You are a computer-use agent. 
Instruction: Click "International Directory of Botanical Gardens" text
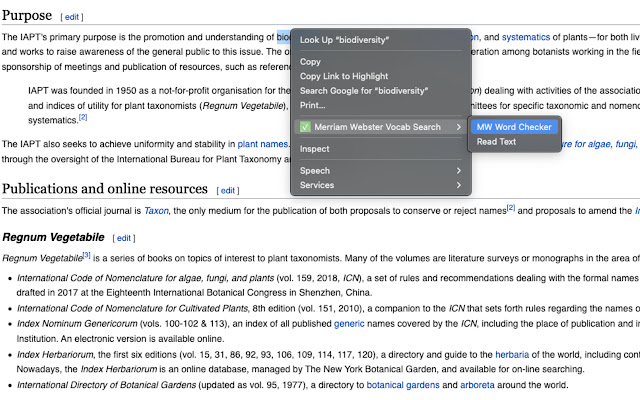tap(107, 385)
